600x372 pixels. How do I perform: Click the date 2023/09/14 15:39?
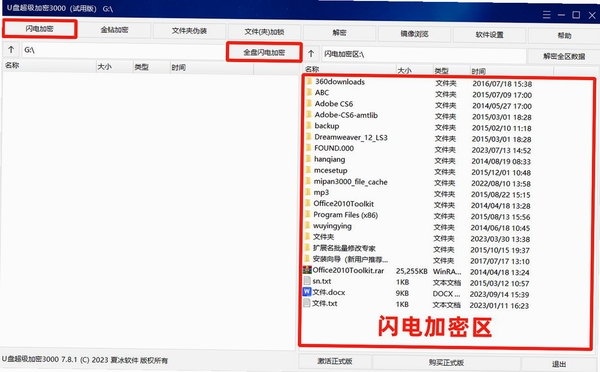point(499,295)
